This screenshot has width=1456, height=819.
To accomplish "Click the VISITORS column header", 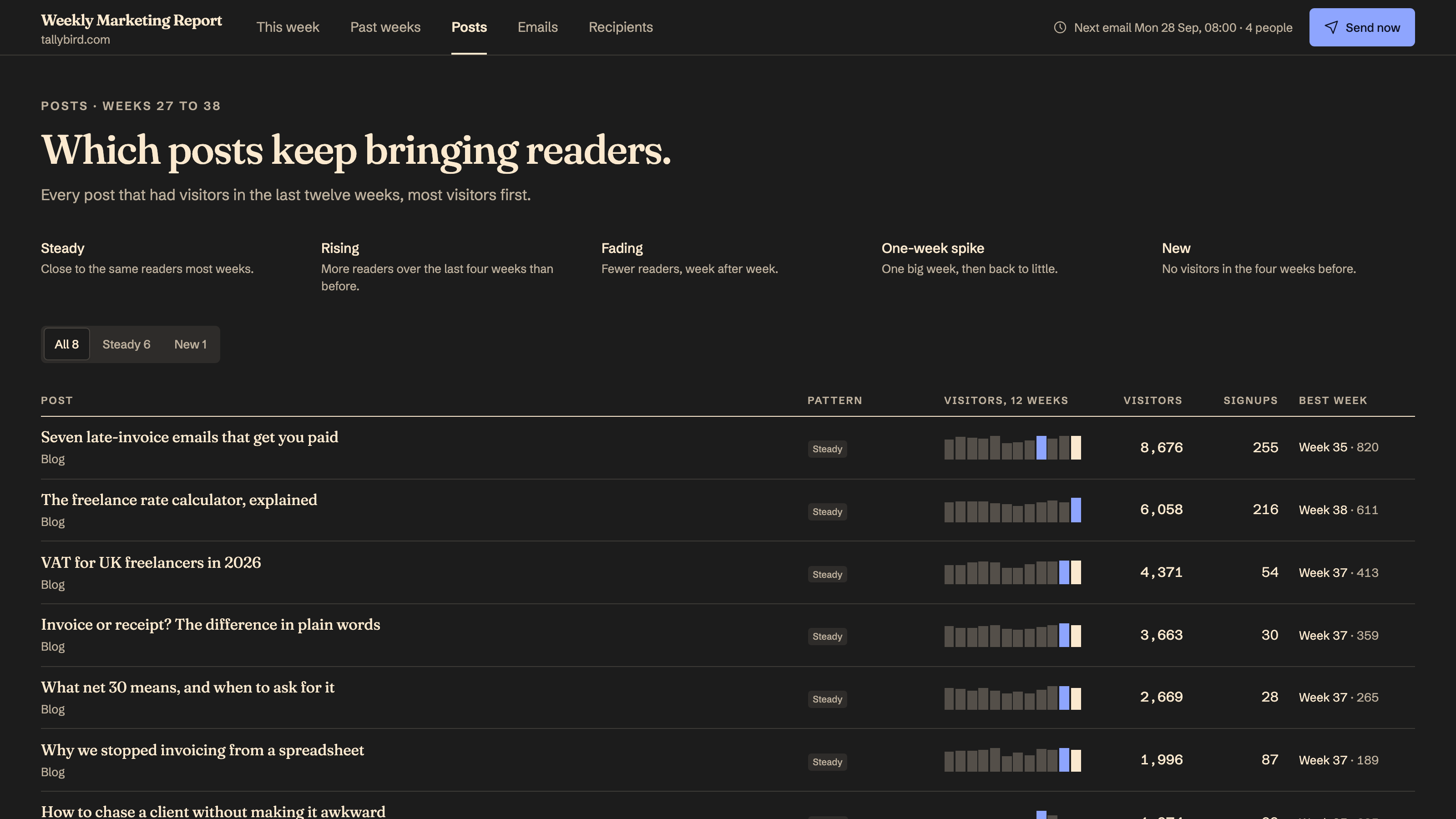I will pyautogui.click(x=1153, y=400).
